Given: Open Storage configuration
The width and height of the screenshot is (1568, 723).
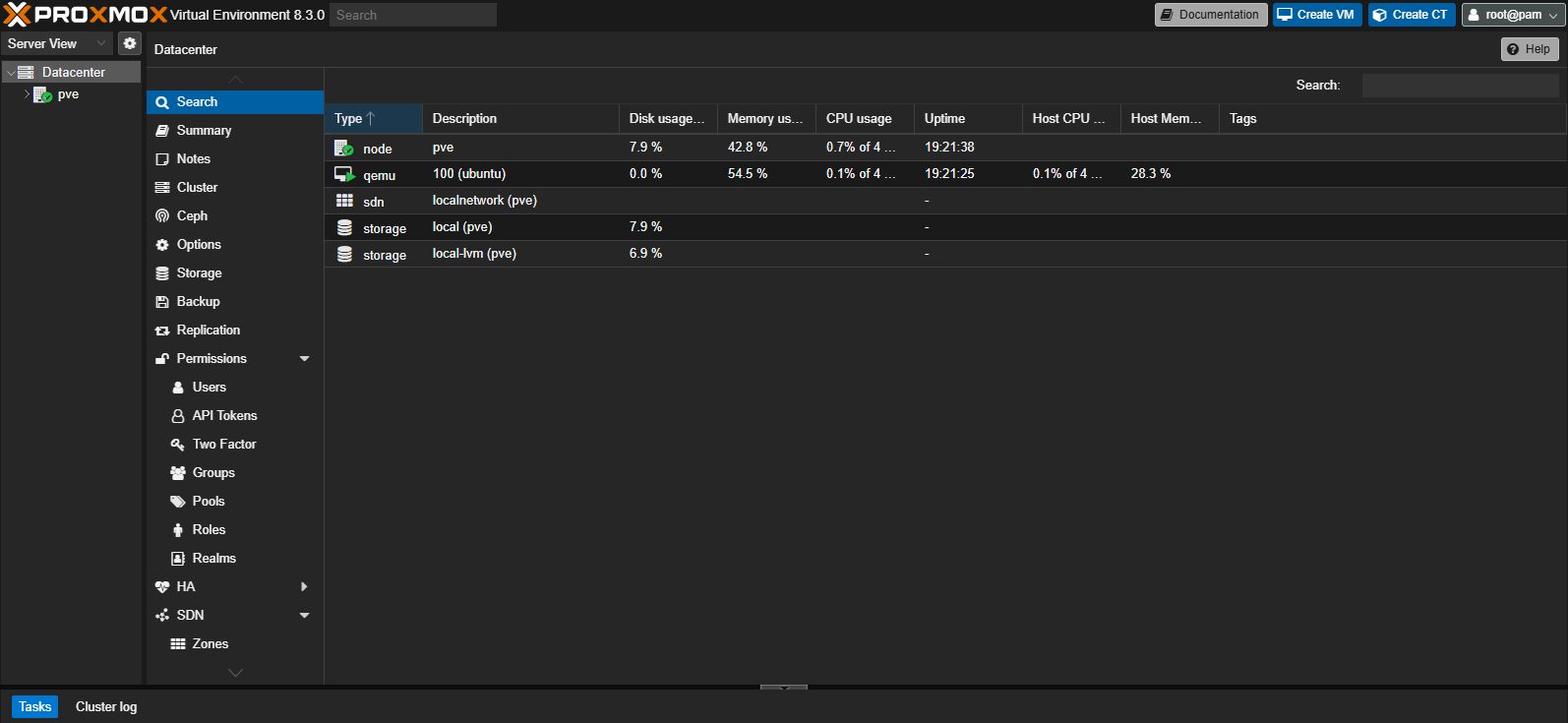Looking at the screenshot, I should pos(235,272).
